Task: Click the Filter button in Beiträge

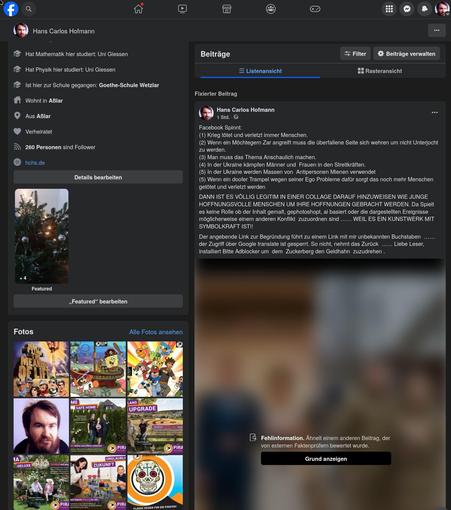Action: pyautogui.click(x=355, y=54)
